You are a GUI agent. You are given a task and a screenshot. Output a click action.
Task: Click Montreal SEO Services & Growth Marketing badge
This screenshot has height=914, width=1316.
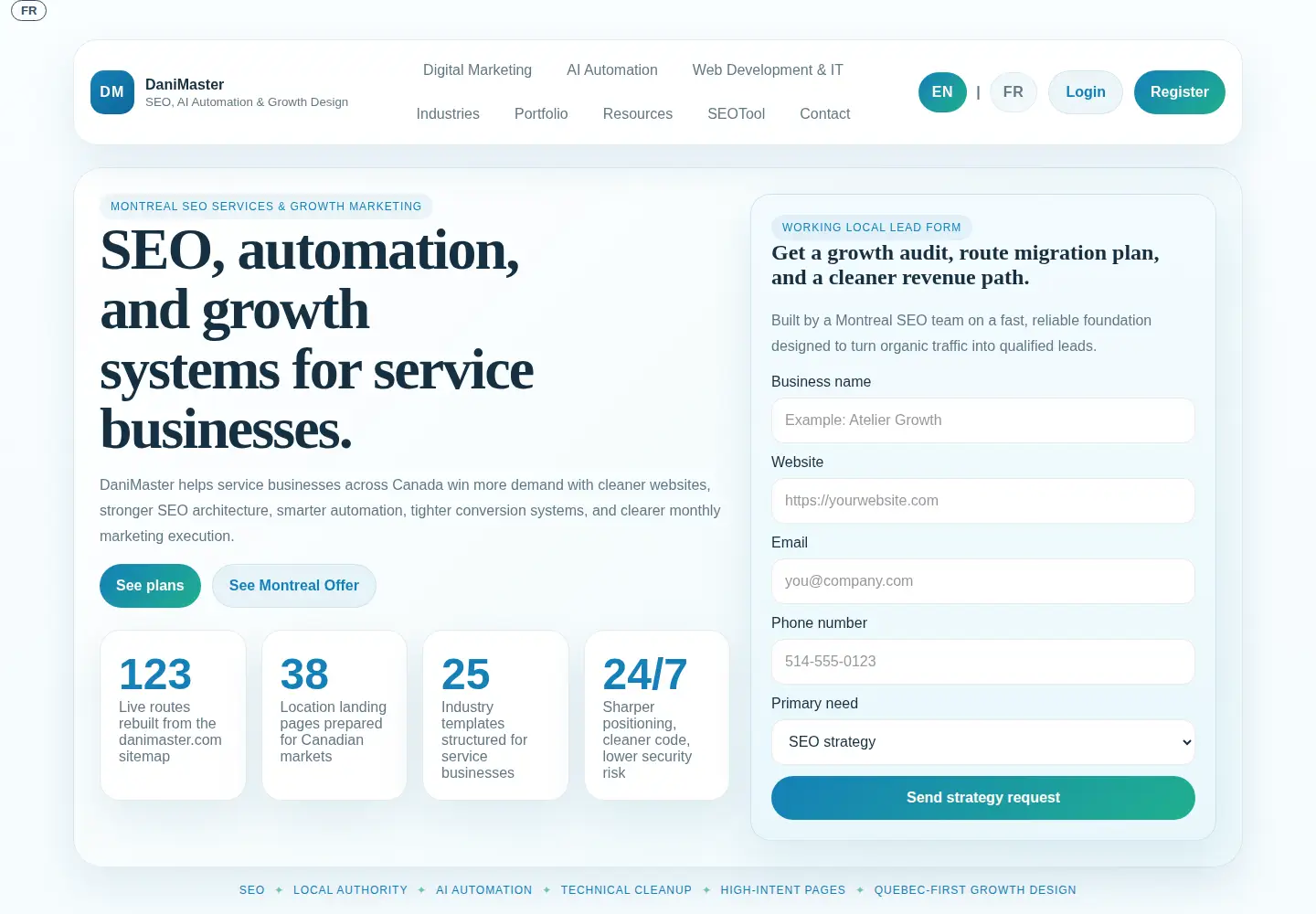point(266,207)
